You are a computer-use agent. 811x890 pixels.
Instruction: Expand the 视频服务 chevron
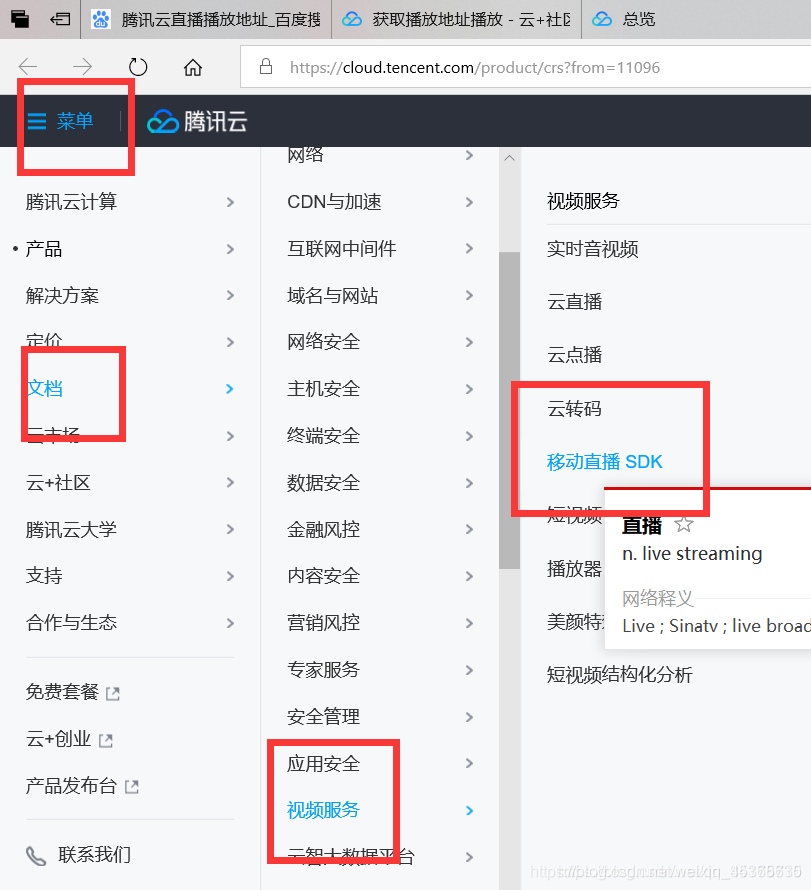(469, 811)
